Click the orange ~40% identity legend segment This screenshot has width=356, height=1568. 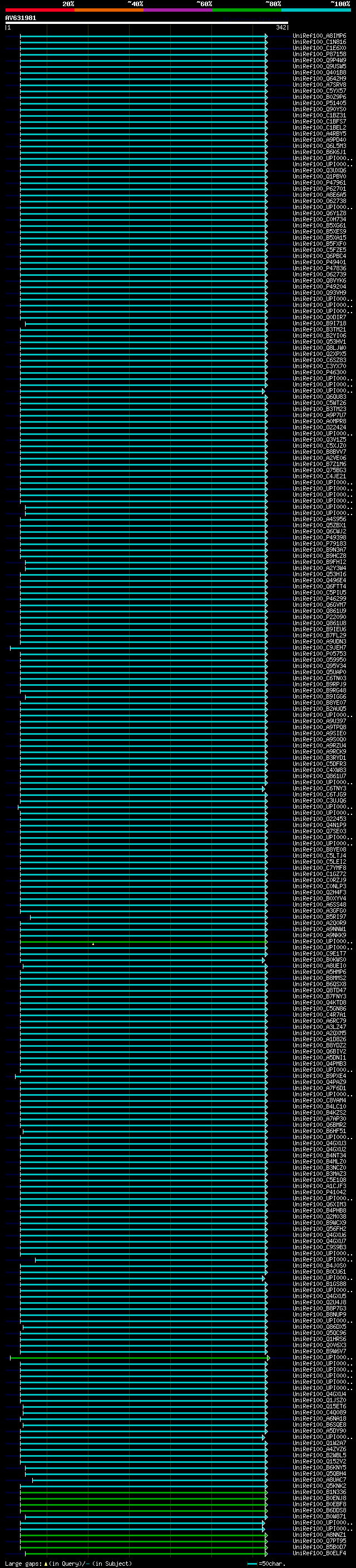point(108,10)
